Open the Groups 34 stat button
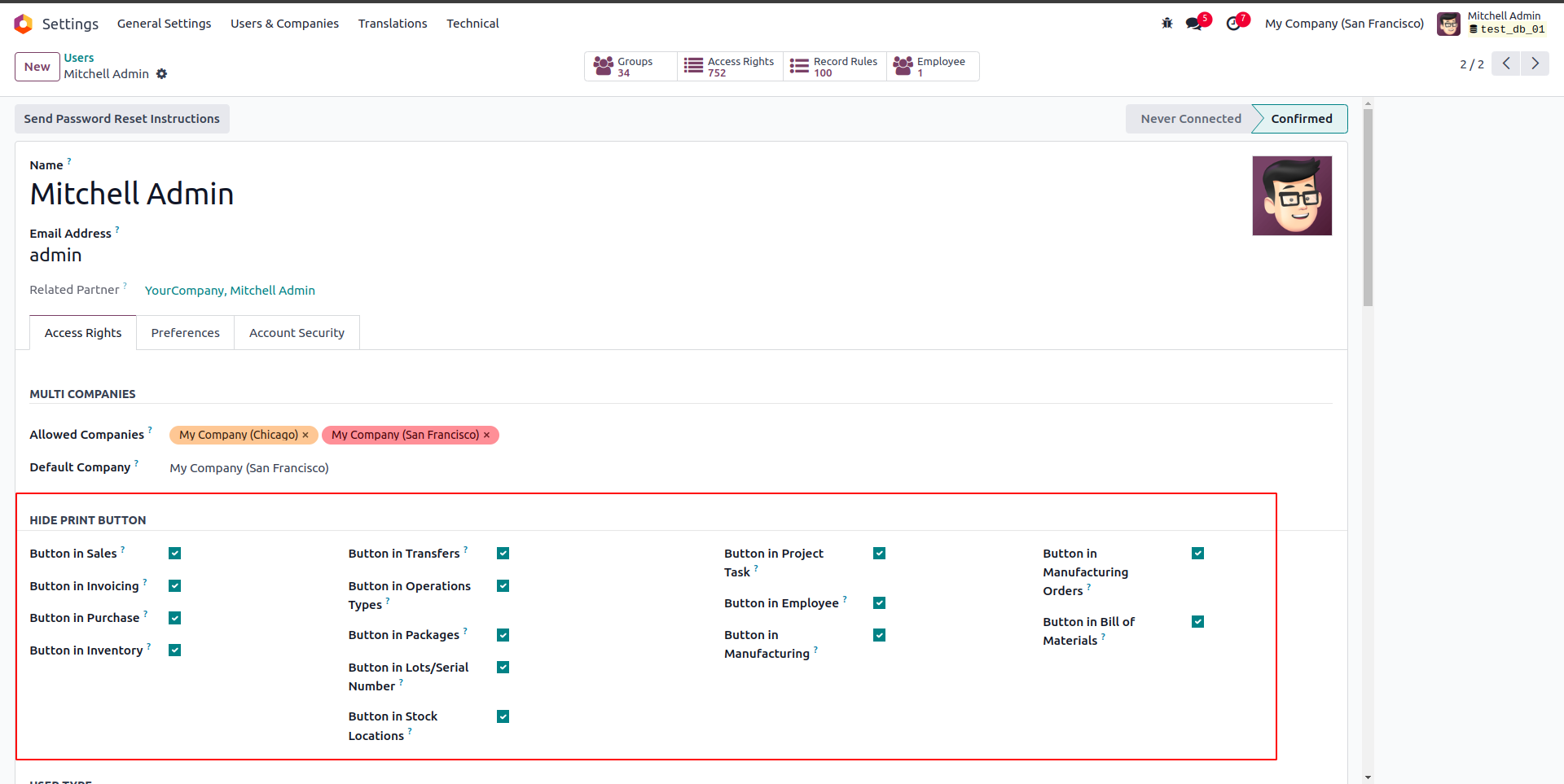 click(x=630, y=67)
